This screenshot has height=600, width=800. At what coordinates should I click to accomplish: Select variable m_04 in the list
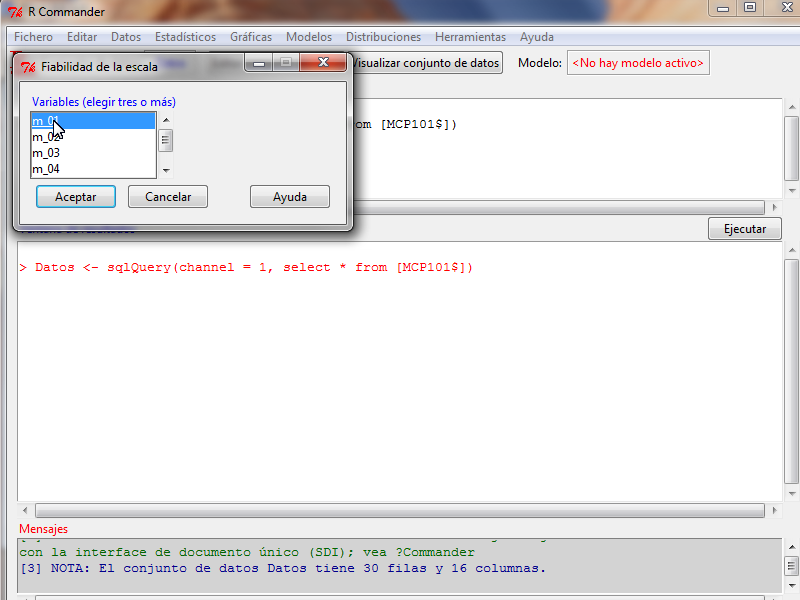(x=46, y=169)
